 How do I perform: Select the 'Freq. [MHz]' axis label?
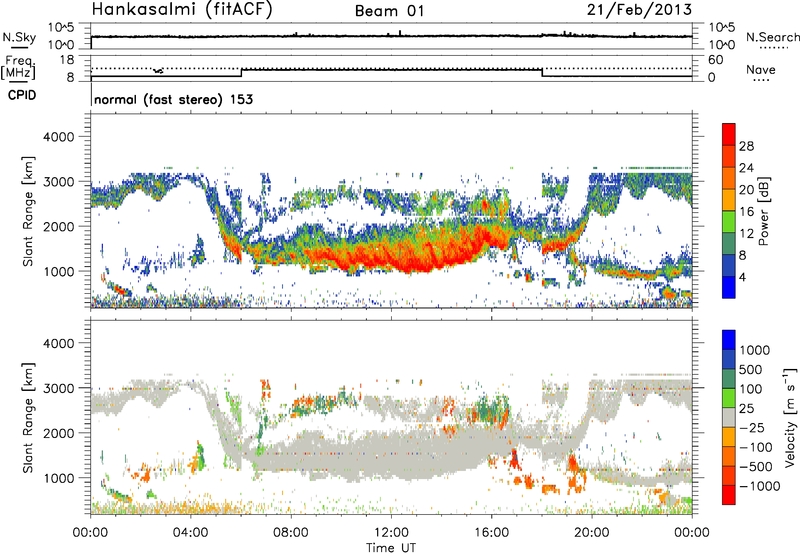(x=18, y=67)
